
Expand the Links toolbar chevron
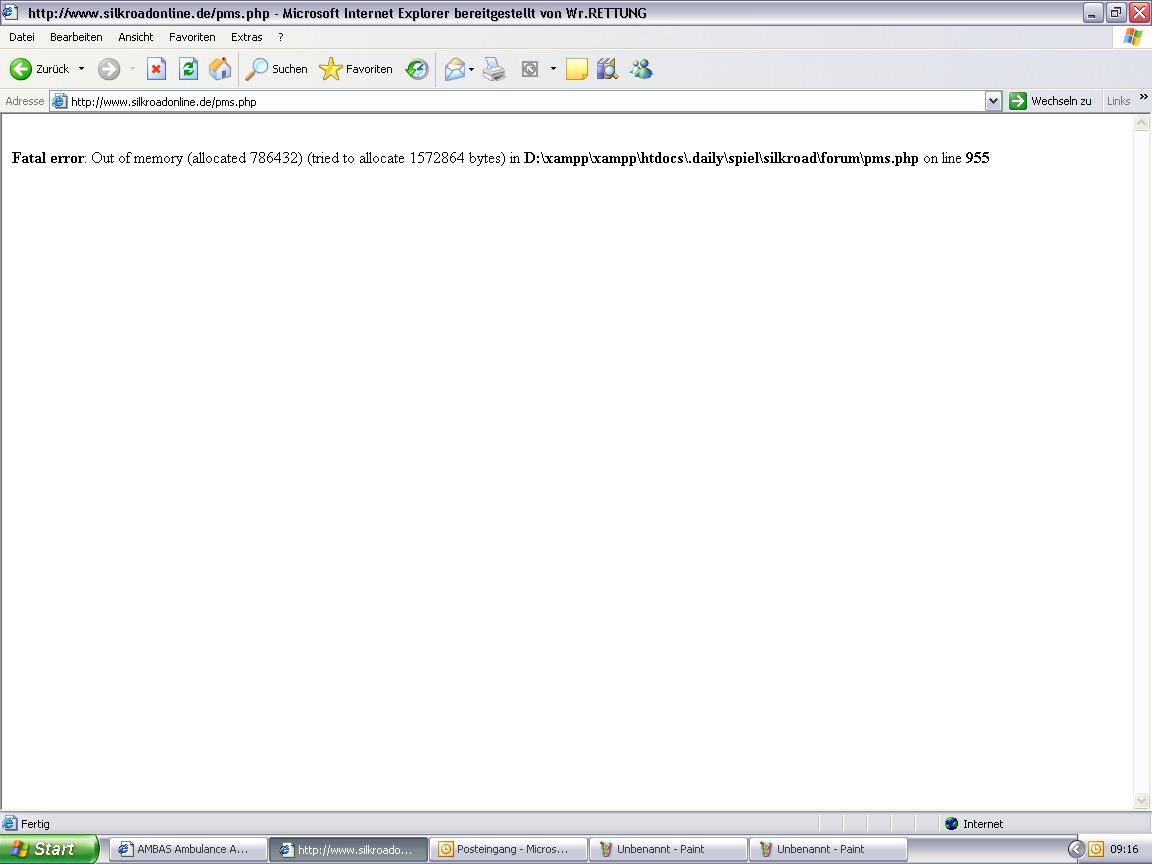(1143, 98)
